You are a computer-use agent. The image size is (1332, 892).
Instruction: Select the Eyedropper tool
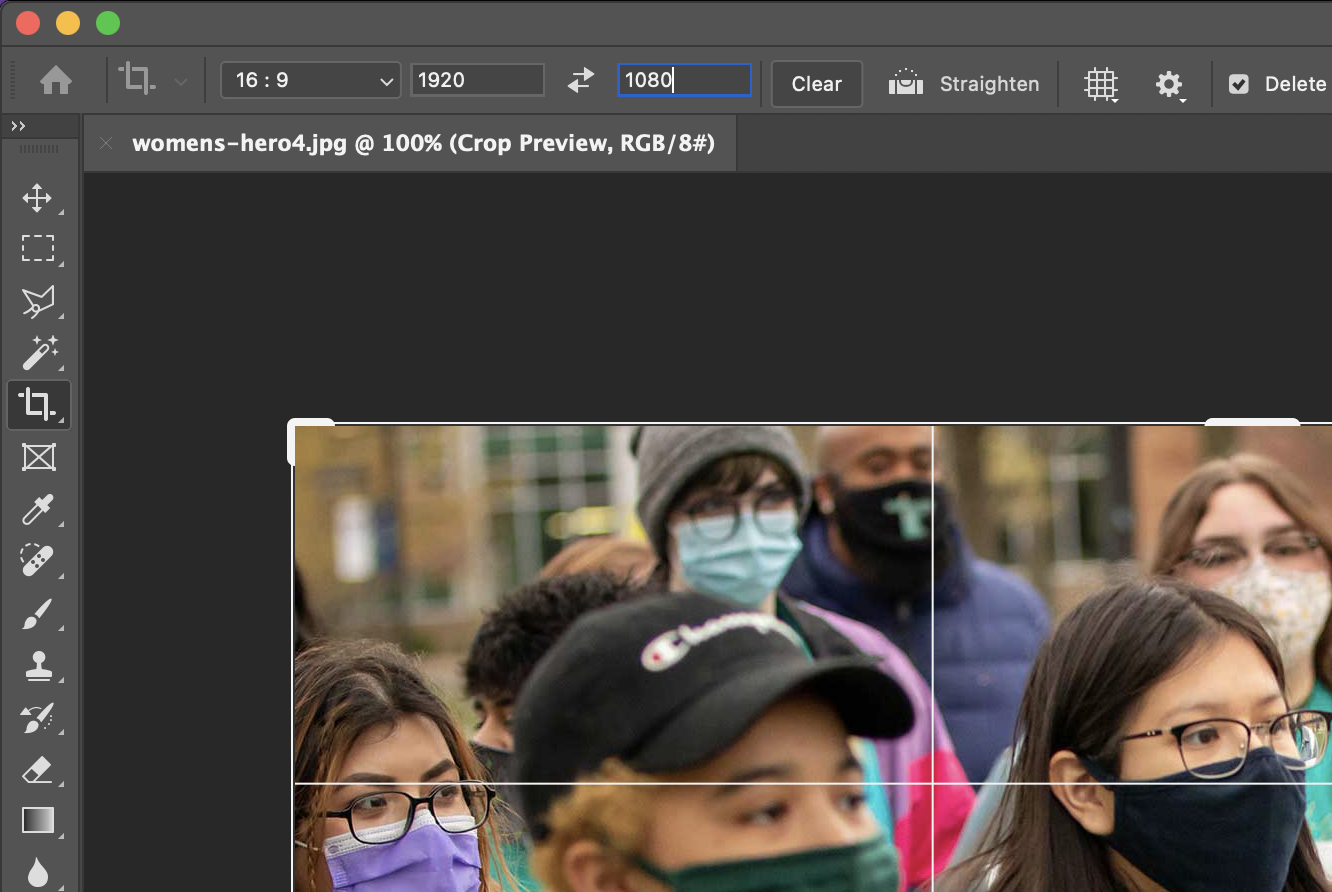(39, 509)
